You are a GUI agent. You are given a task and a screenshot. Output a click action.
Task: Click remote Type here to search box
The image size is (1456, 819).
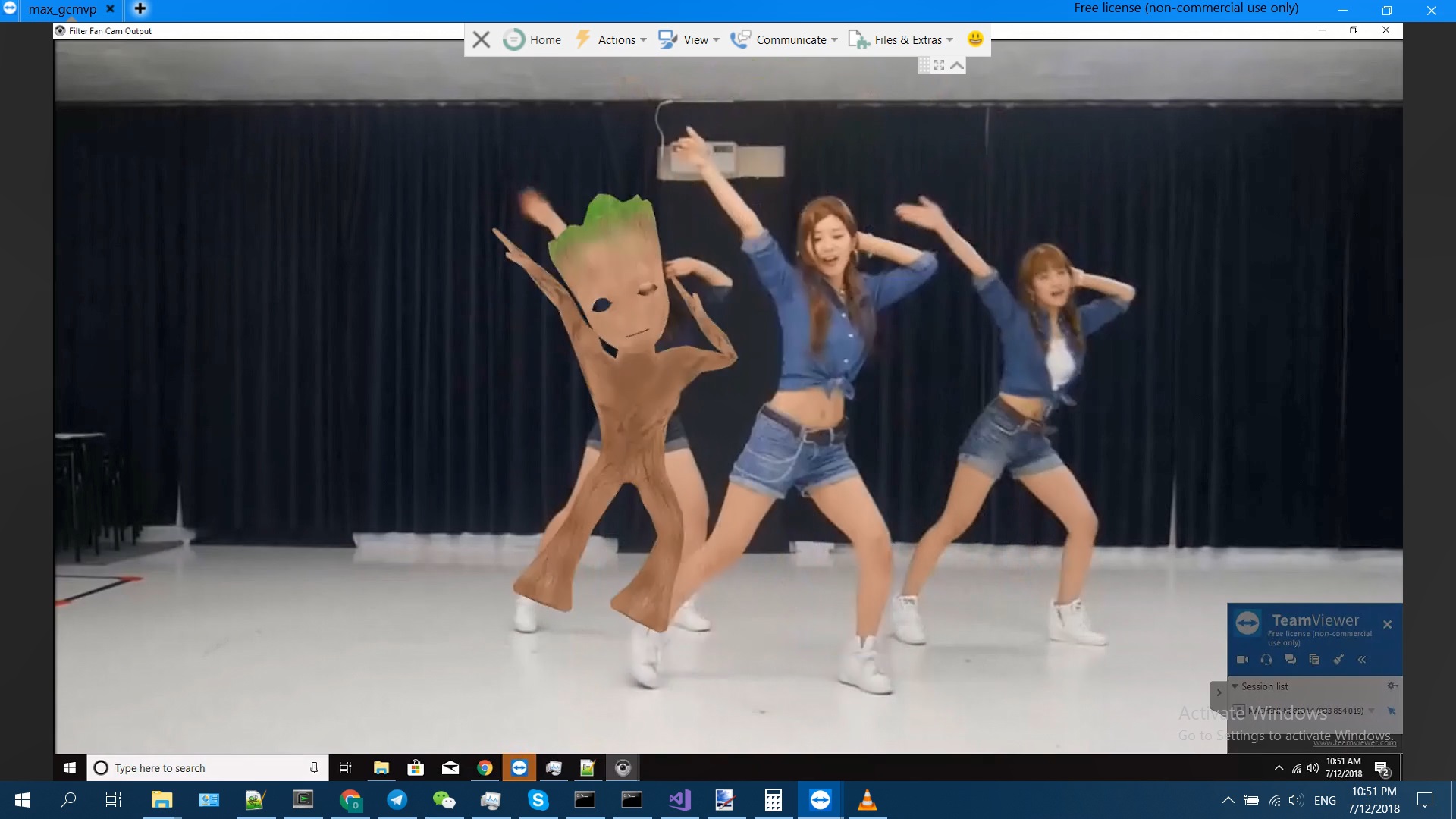coord(208,768)
